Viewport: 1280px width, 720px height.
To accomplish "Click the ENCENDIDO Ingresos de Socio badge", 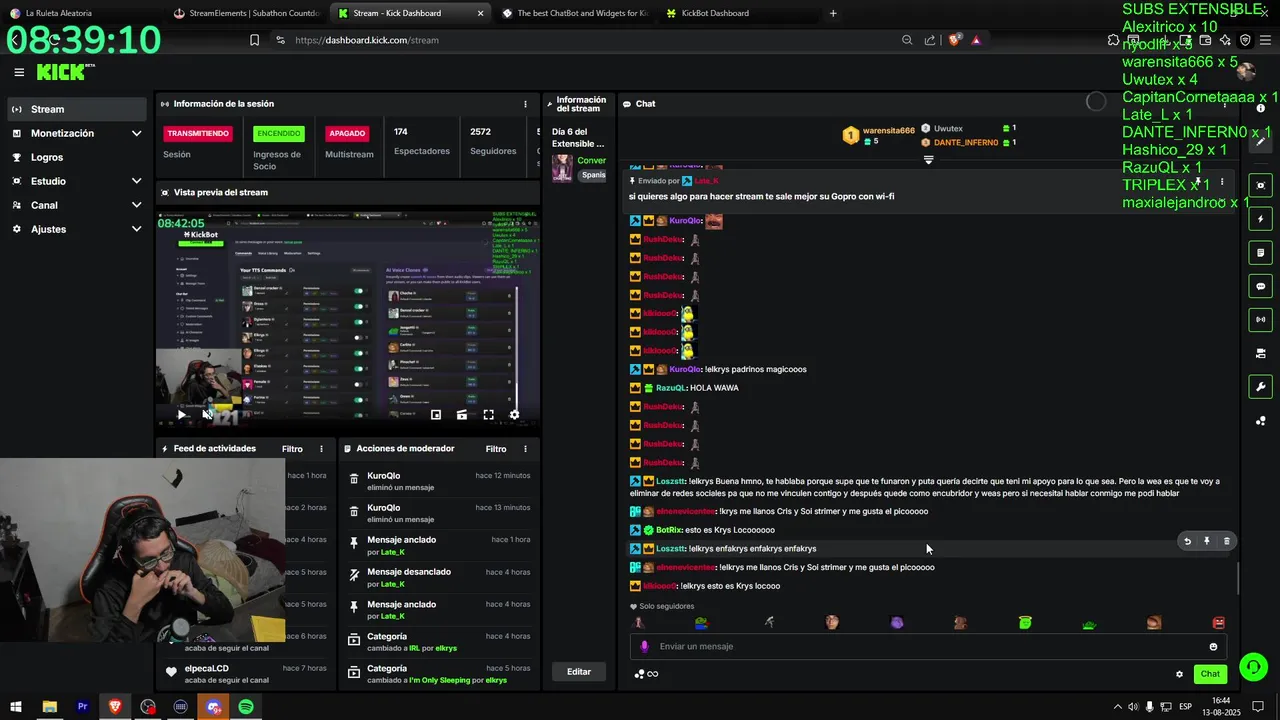I will point(278,133).
